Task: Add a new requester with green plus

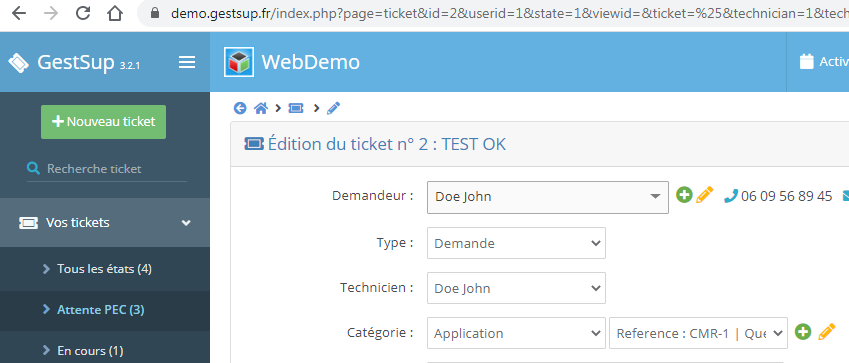Action: point(684,195)
